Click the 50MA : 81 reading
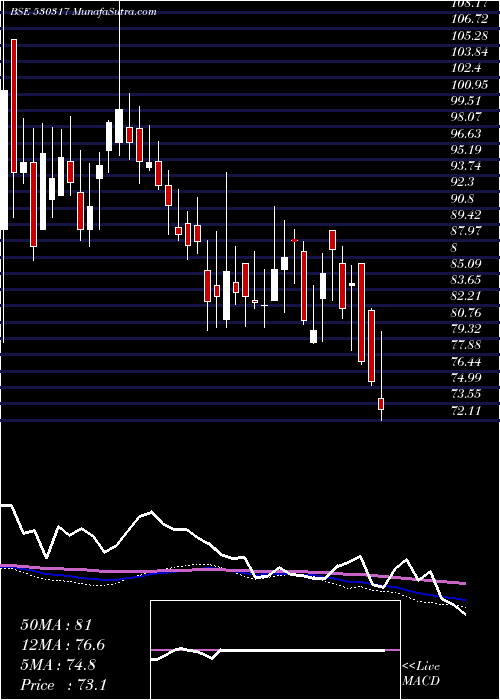 tap(56, 625)
